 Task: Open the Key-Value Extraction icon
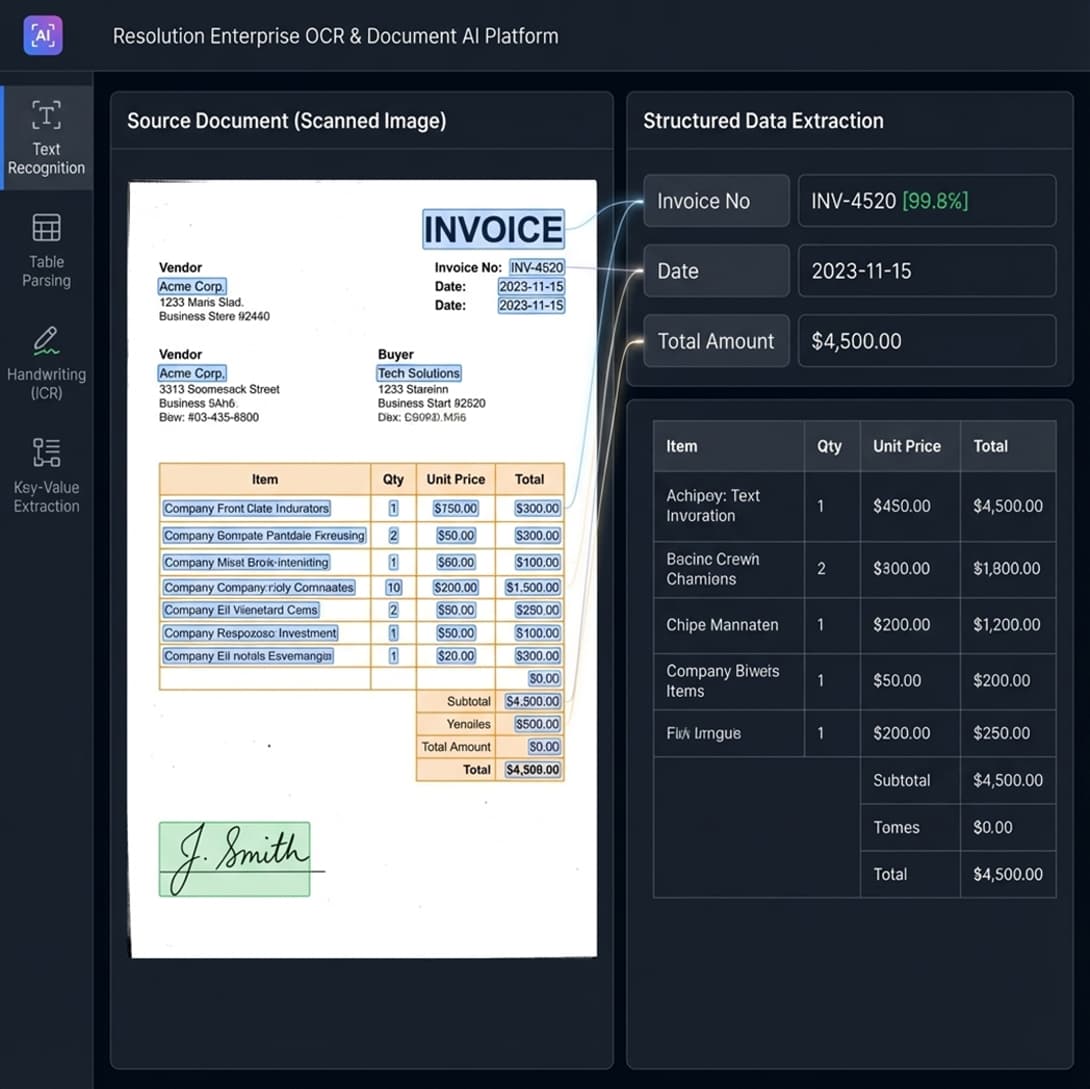[x=46, y=453]
